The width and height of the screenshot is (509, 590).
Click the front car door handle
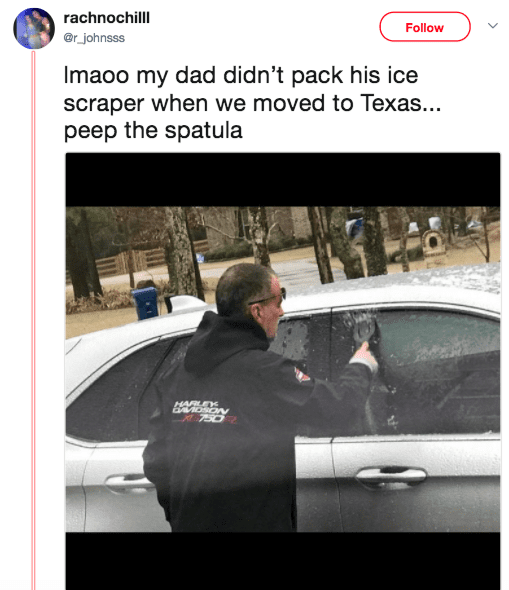tap(390, 476)
